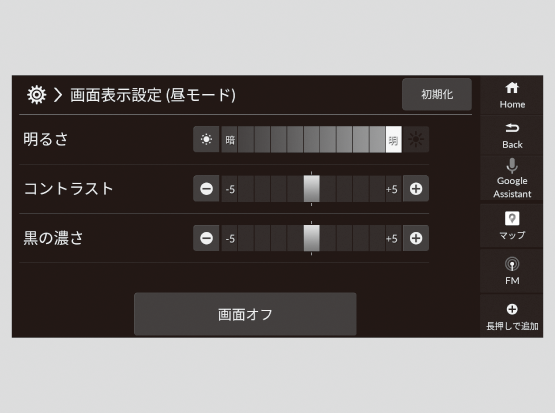This screenshot has height=413, width=555.
Task: Go to Home from the side menu
Action: (512, 95)
